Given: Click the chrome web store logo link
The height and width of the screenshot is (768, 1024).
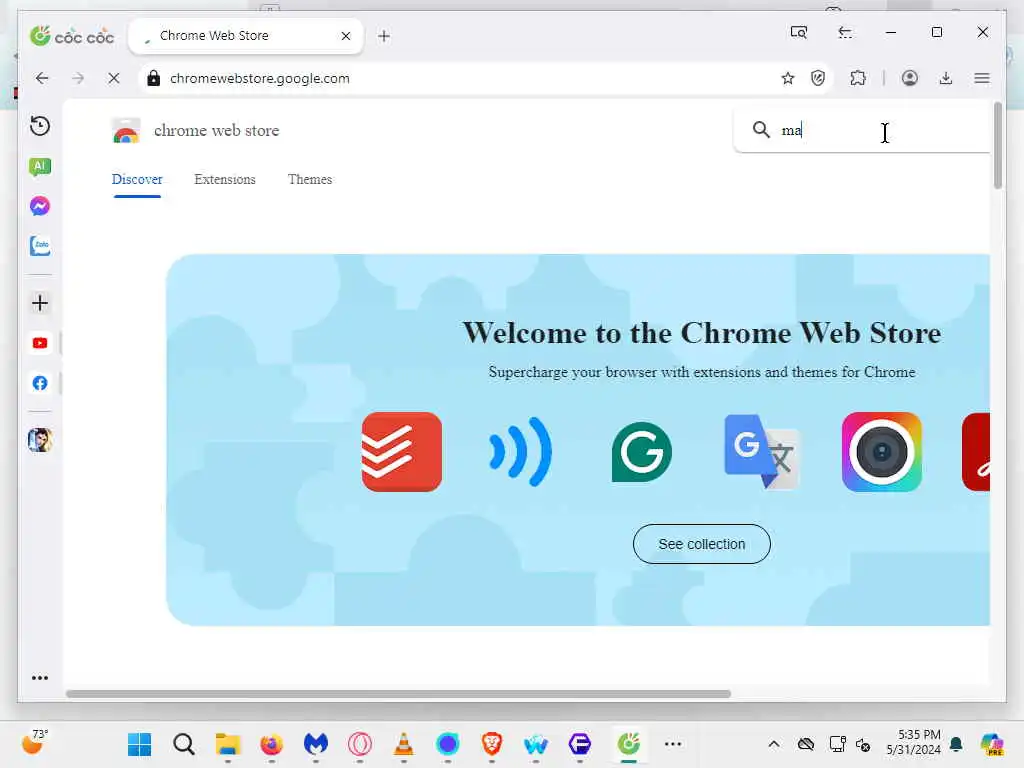Looking at the screenshot, I should point(196,131).
